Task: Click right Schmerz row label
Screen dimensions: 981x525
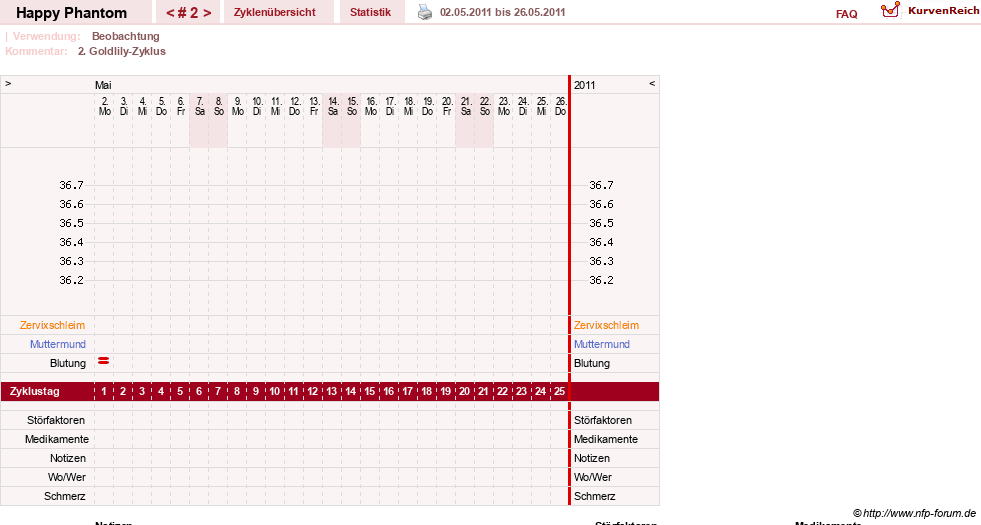Action: click(594, 496)
